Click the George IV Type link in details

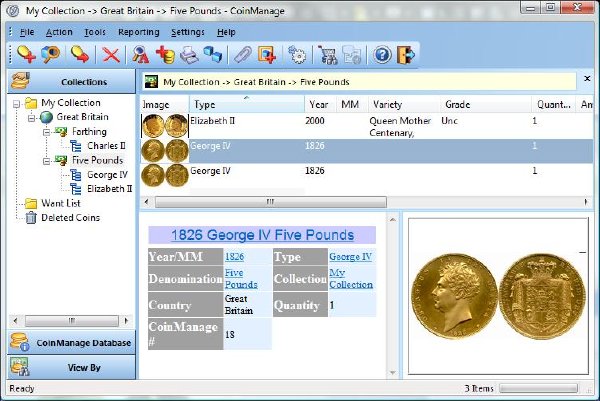(351, 257)
